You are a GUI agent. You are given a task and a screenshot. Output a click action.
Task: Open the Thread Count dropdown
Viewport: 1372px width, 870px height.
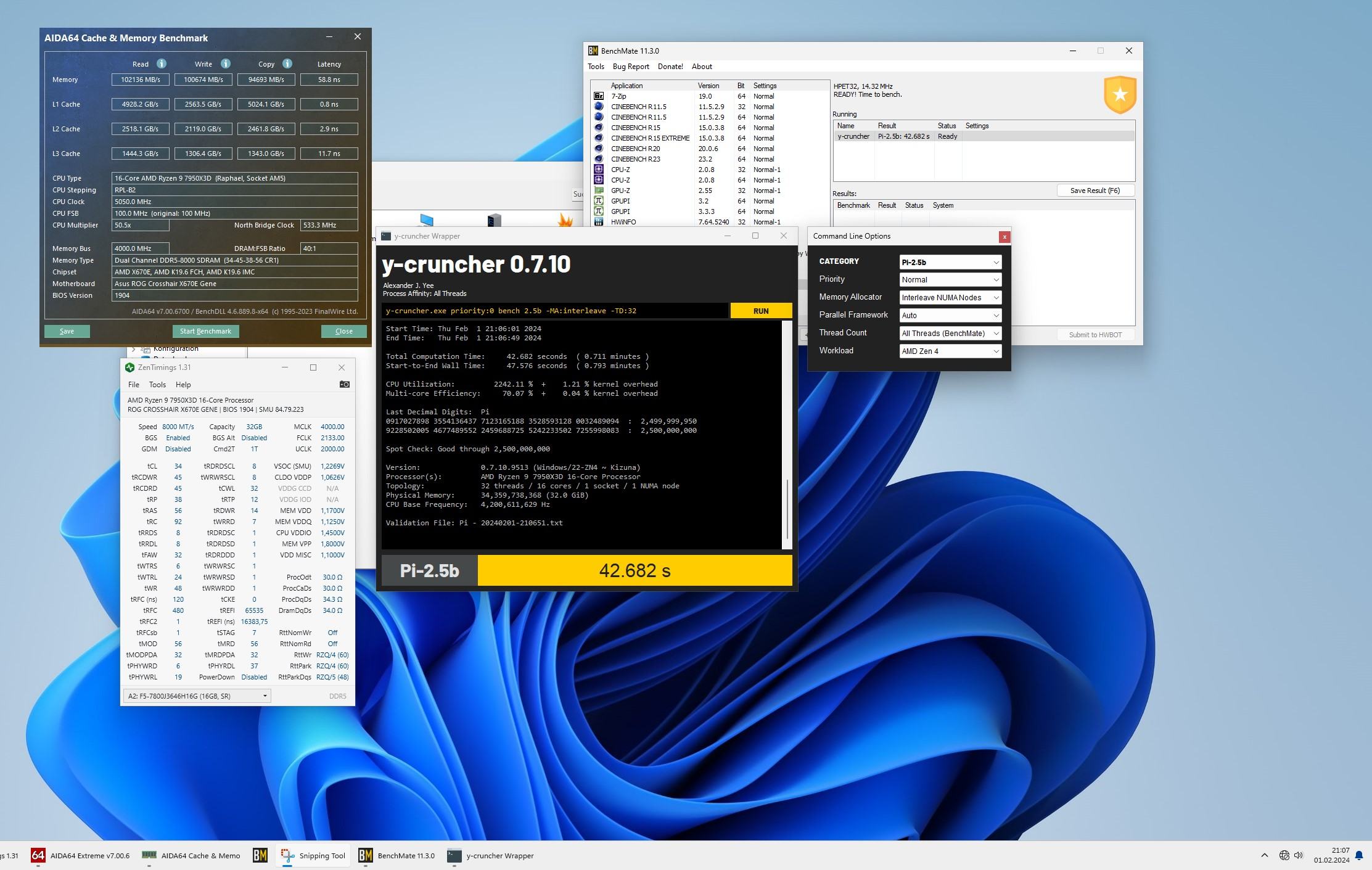click(x=950, y=333)
